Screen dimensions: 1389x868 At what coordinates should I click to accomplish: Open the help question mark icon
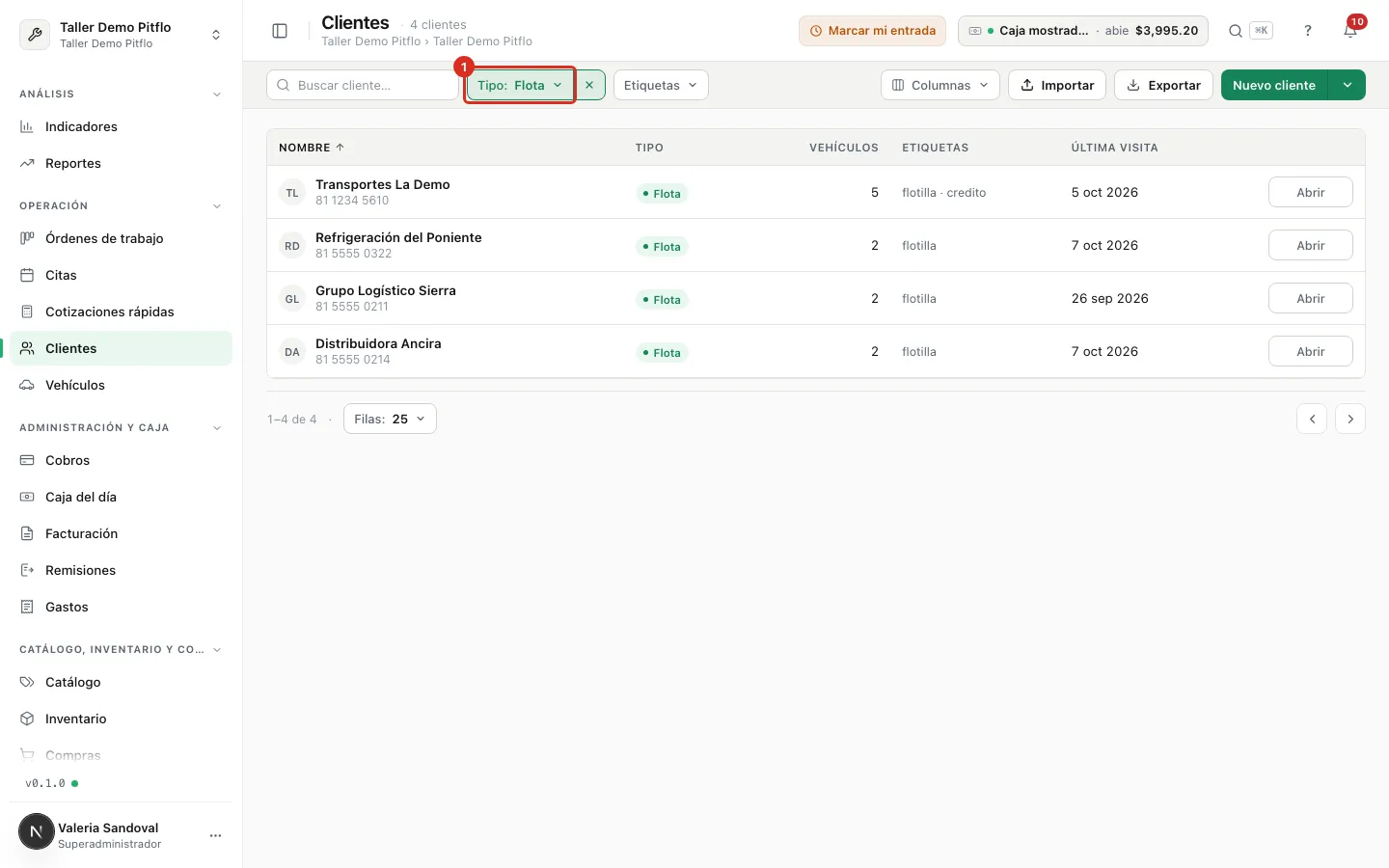[x=1308, y=31]
